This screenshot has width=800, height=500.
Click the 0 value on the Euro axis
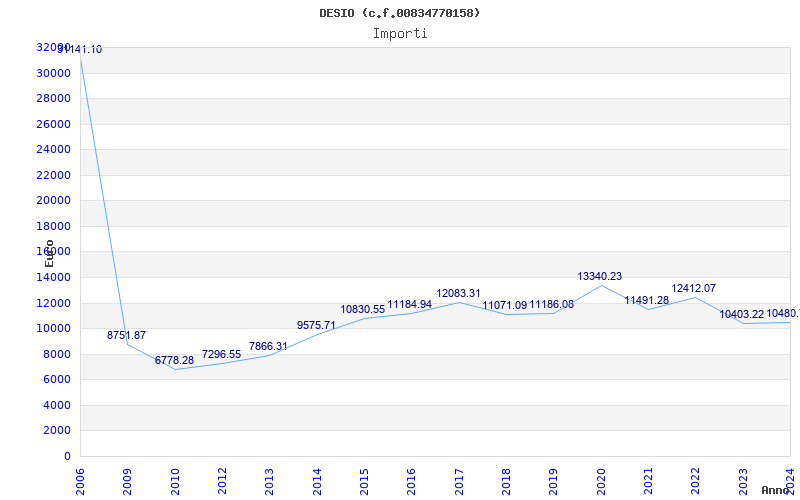(67, 456)
